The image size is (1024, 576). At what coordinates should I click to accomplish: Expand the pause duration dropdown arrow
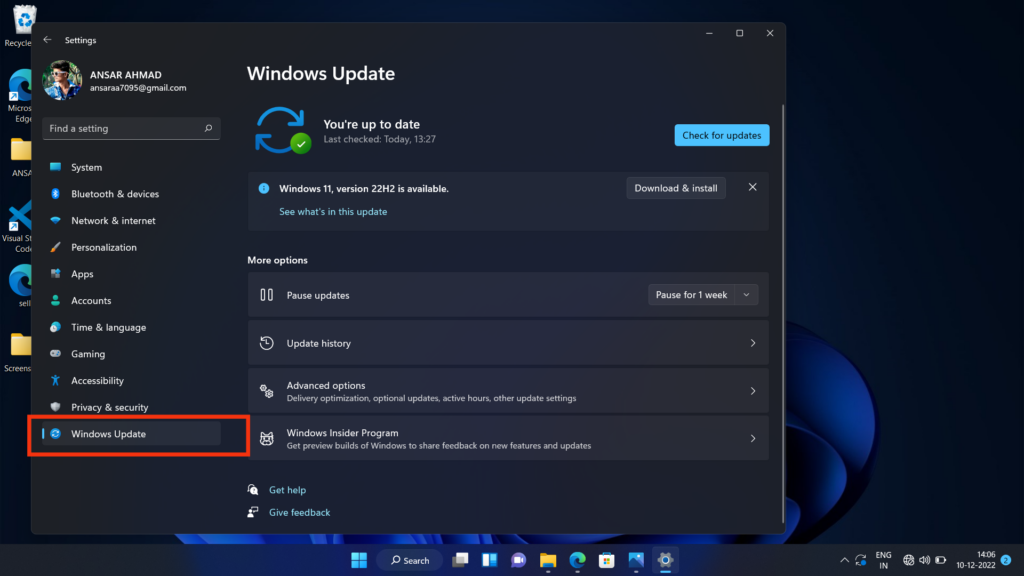746,295
